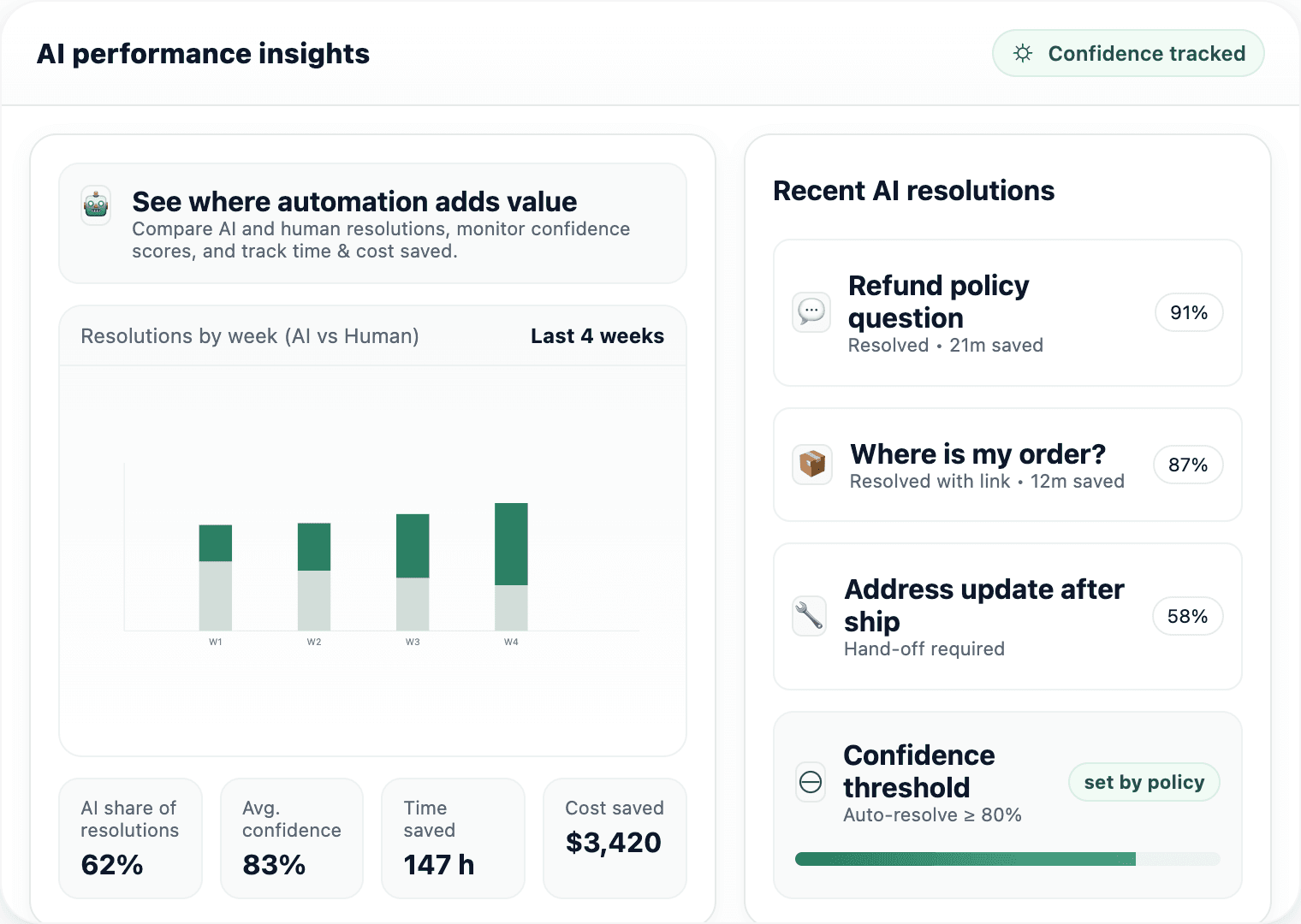1301x924 pixels.
Task: Open the Avg. confidence 83% card
Action: point(292,838)
